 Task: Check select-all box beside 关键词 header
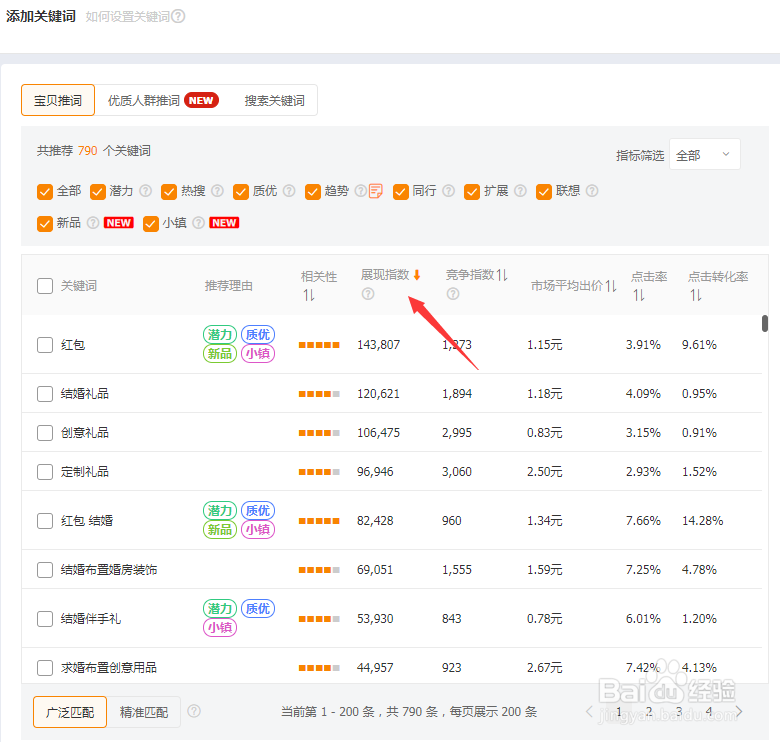[45, 286]
